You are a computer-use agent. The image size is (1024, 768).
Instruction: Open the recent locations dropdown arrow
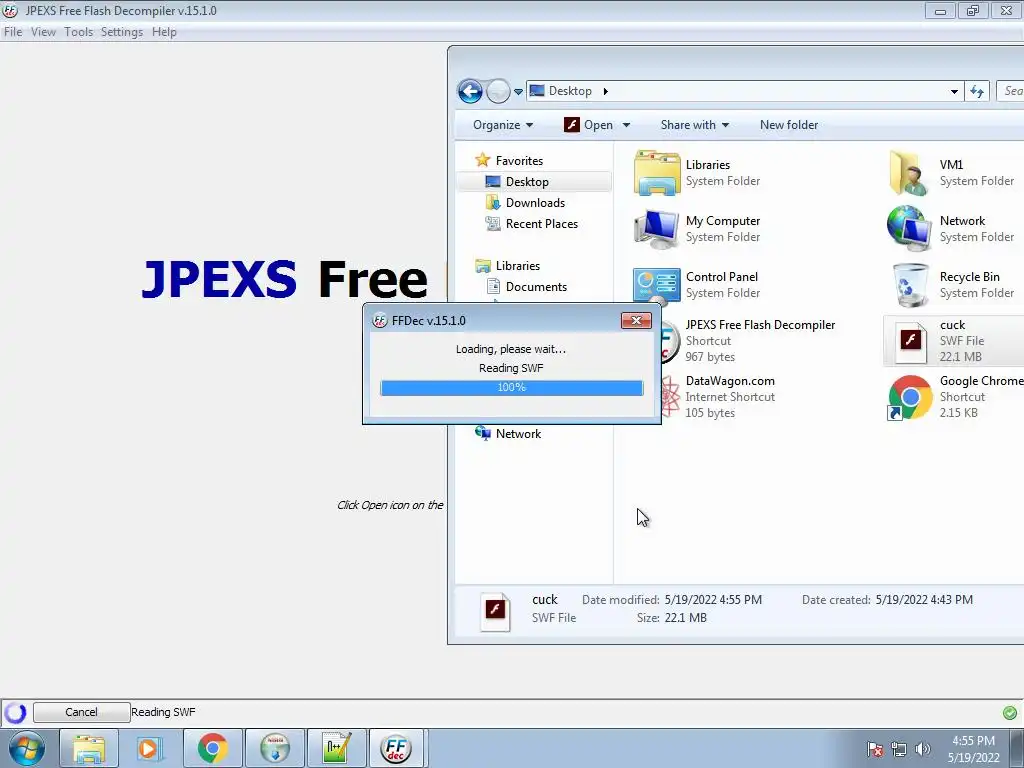(519, 91)
